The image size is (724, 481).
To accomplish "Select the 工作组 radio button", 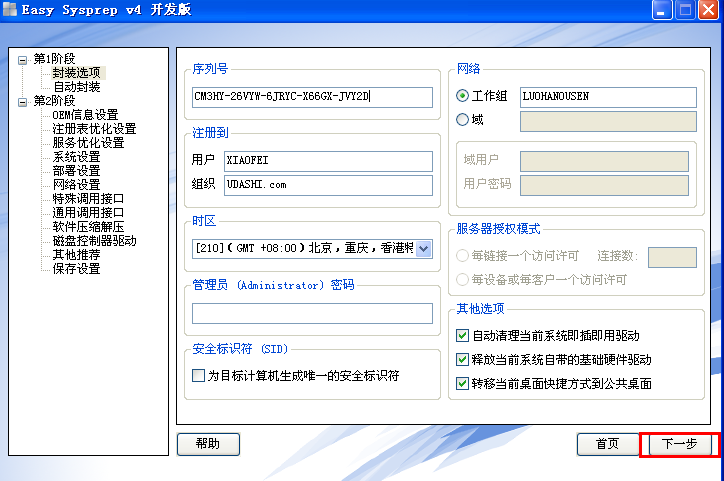I will pyautogui.click(x=462, y=96).
